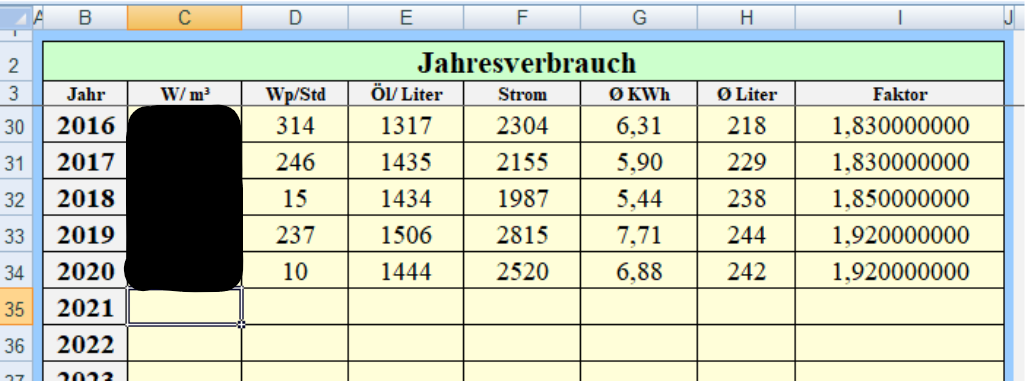Click the Öl/ Liter header cell
Viewport: 1025px width, 381px height.
click(x=406, y=93)
